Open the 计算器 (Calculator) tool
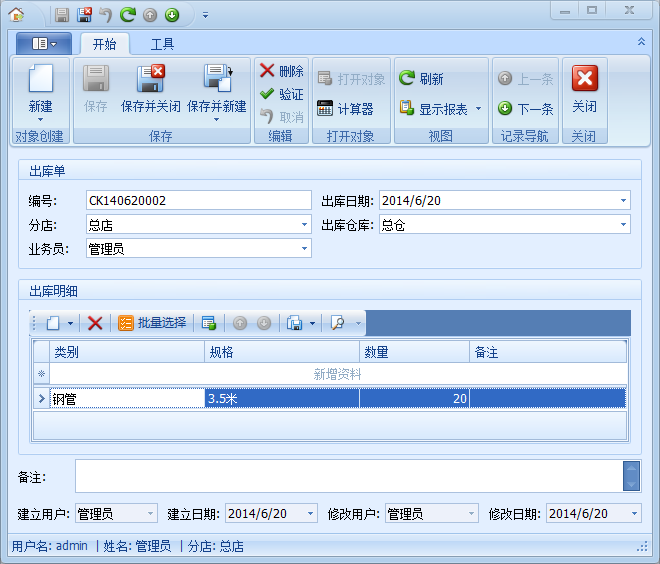The height and width of the screenshot is (564, 660). tap(345, 109)
